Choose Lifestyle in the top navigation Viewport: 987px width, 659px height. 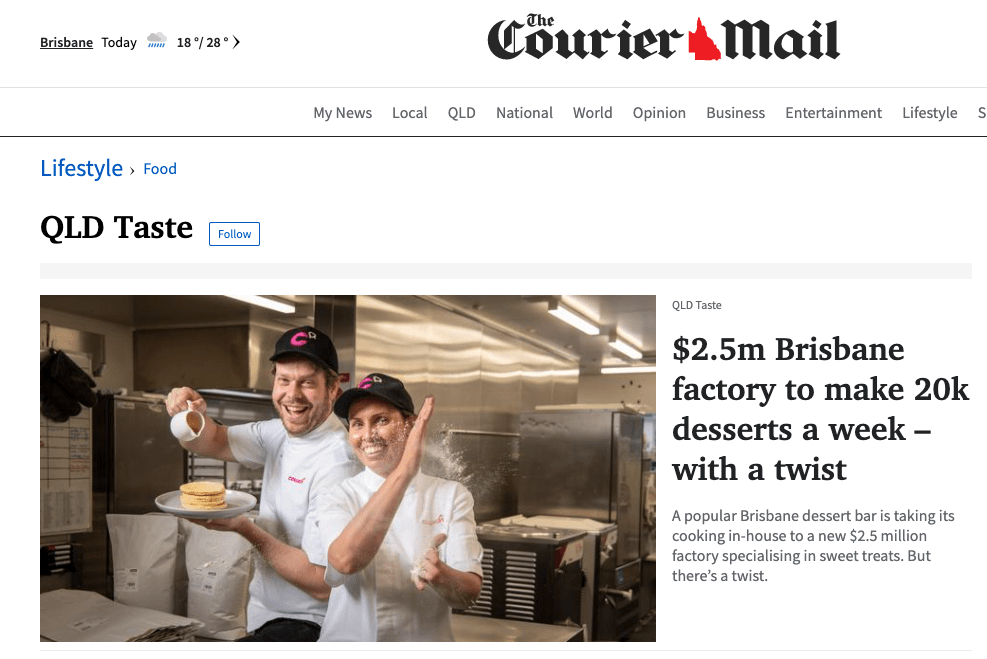pos(930,113)
